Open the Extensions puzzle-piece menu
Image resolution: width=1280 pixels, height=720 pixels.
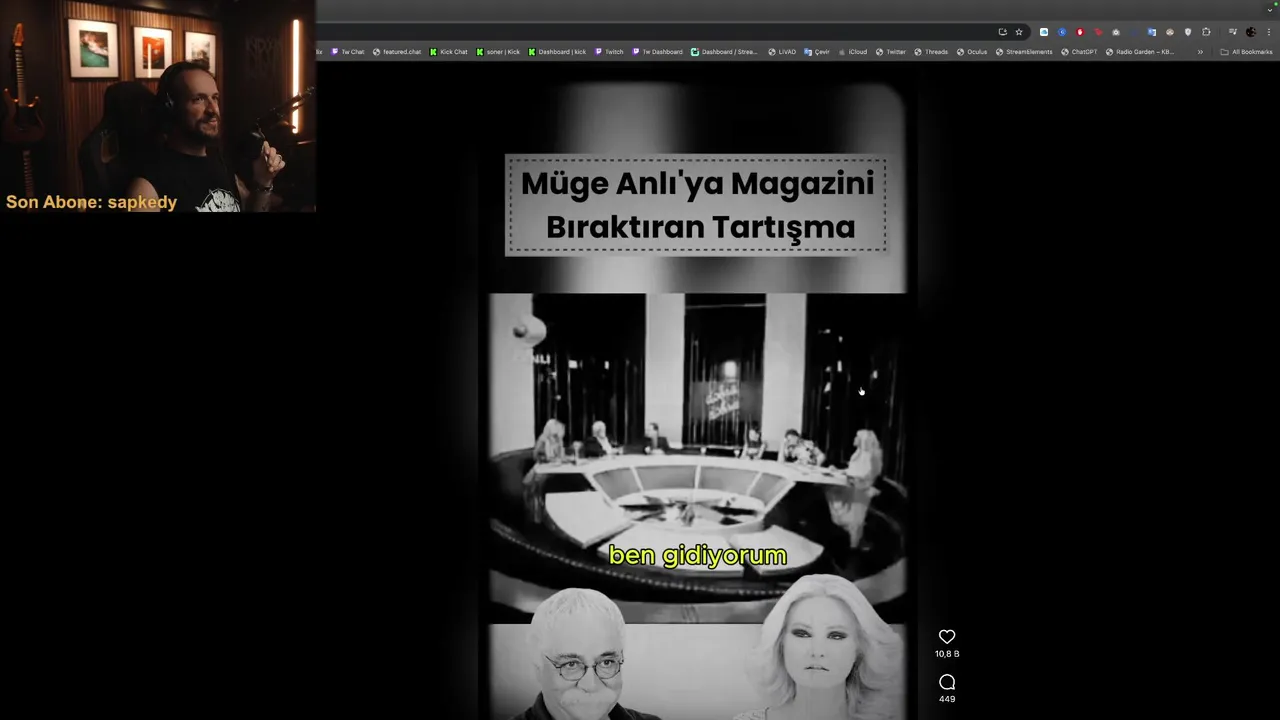(1206, 32)
